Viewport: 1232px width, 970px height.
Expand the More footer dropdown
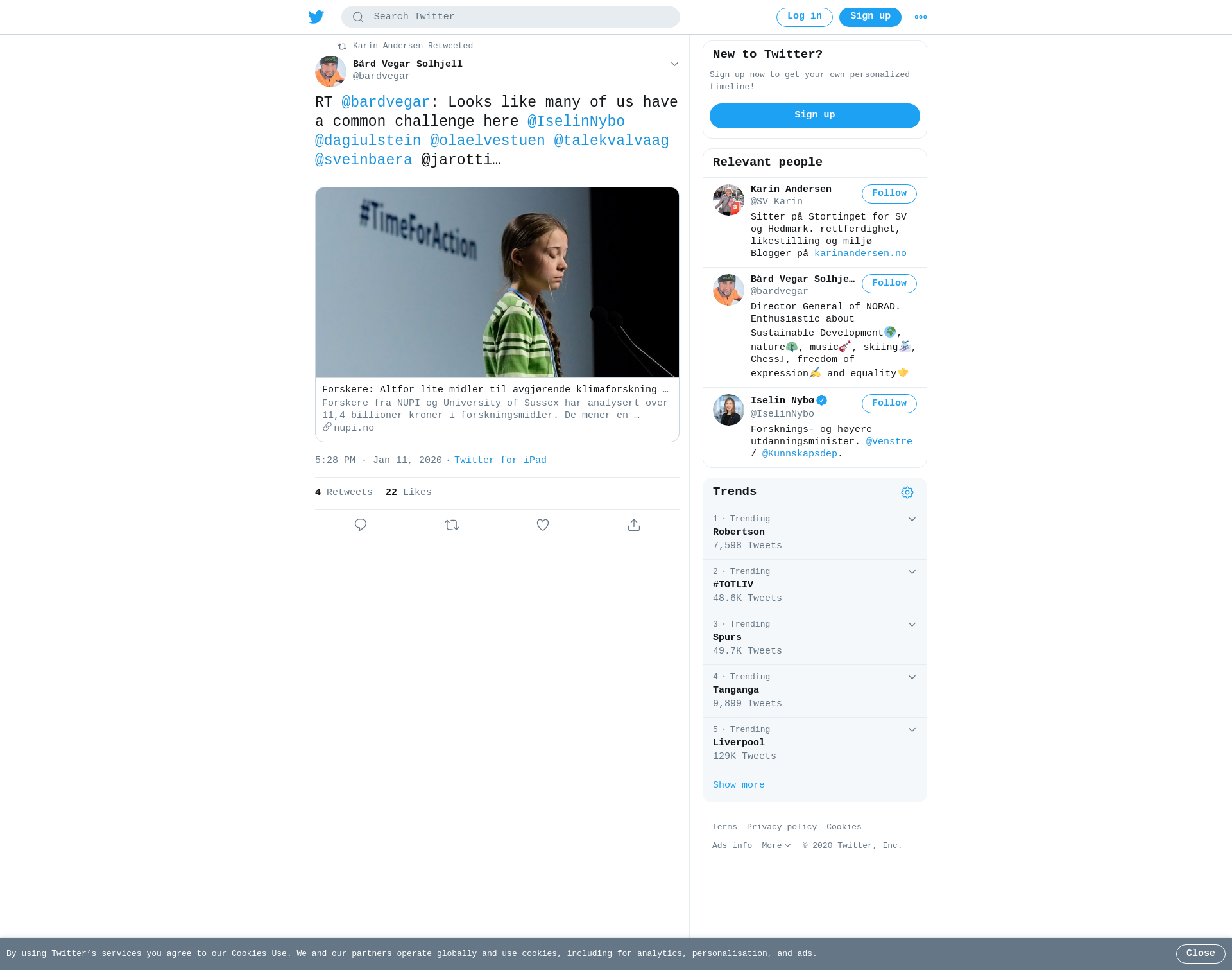pos(776,846)
